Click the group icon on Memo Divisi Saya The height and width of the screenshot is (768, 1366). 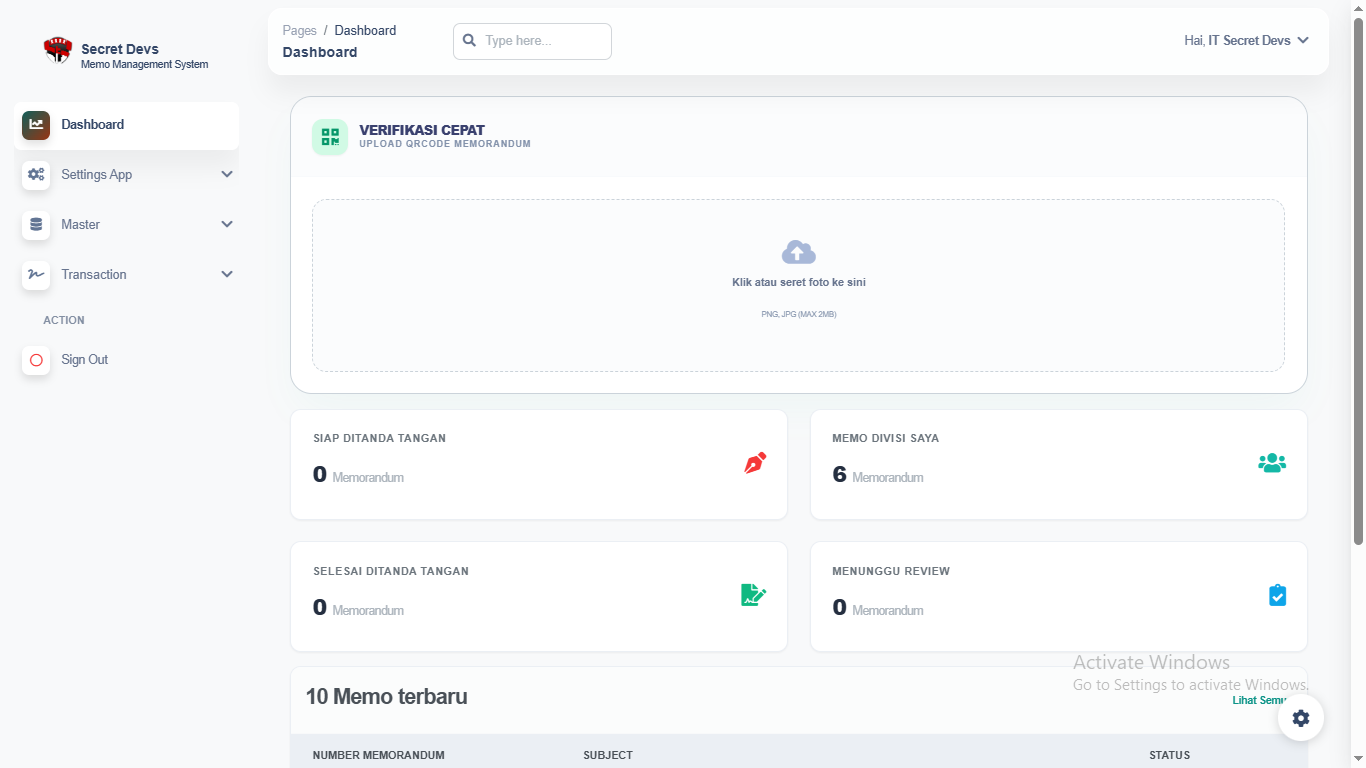1271,463
